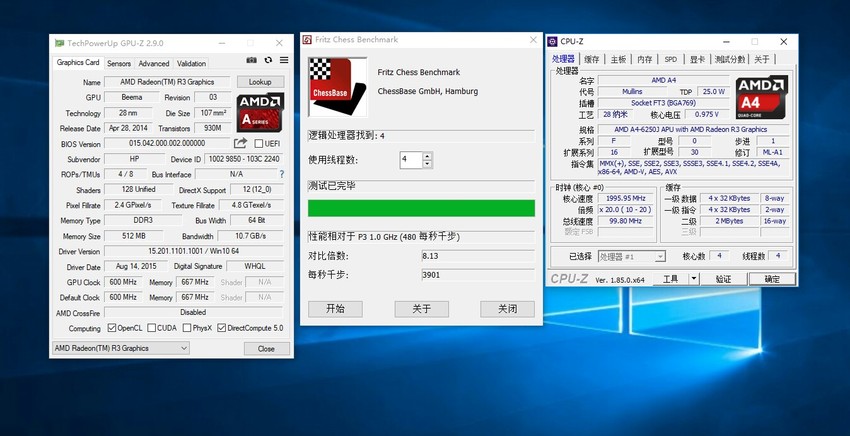The image size is (850, 436).
Task: Click the 开始 button in Fritz Benchmark
Action: pos(335,309)
